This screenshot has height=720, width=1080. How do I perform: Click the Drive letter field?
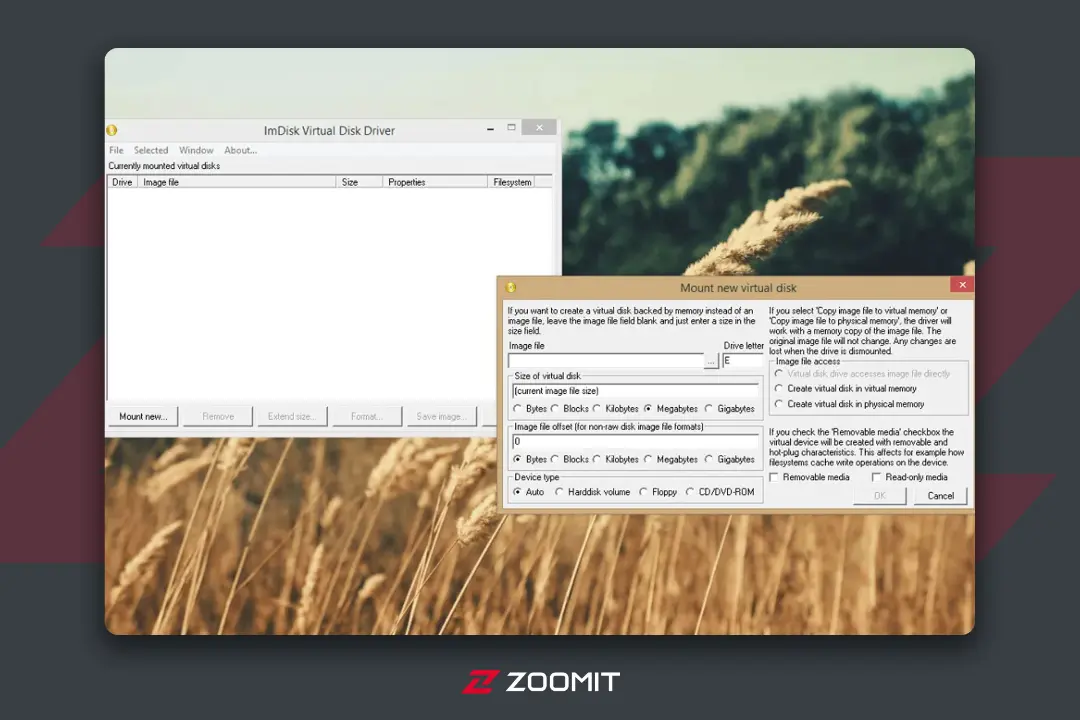(742, 361)
